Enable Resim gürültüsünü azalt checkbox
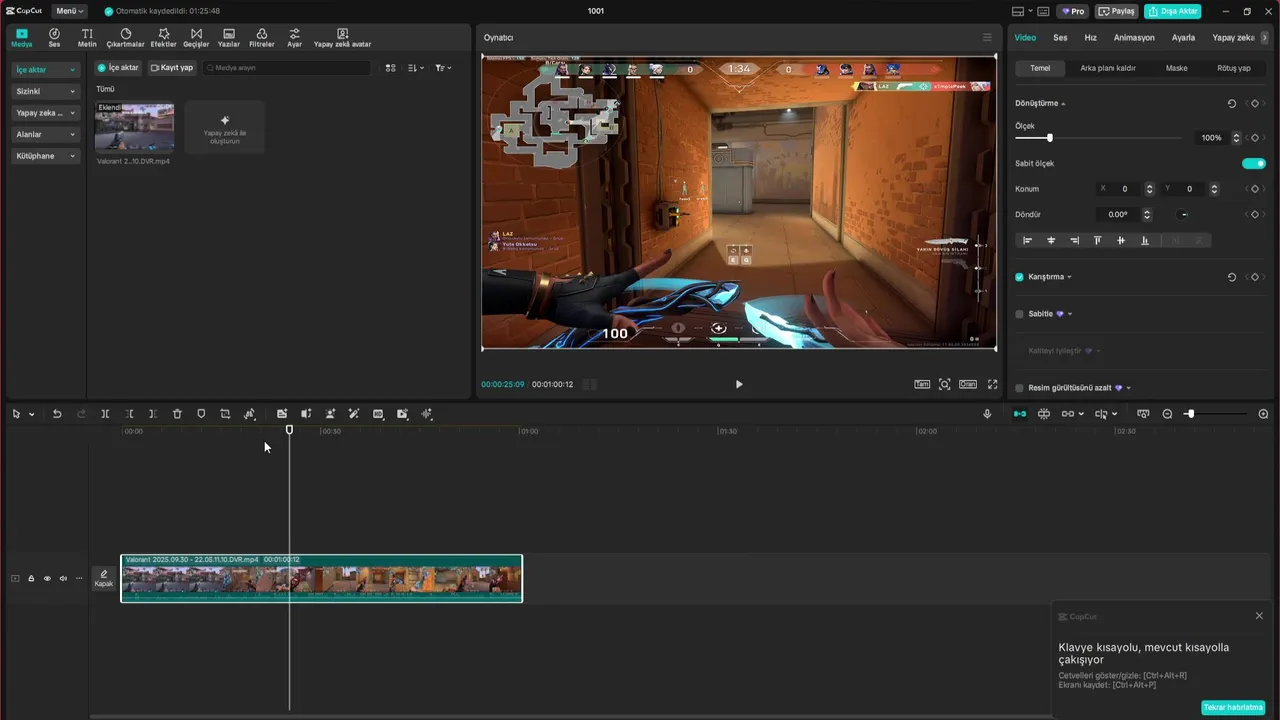The height and width of the screenshot is (720, 1280). [1019, 388]
